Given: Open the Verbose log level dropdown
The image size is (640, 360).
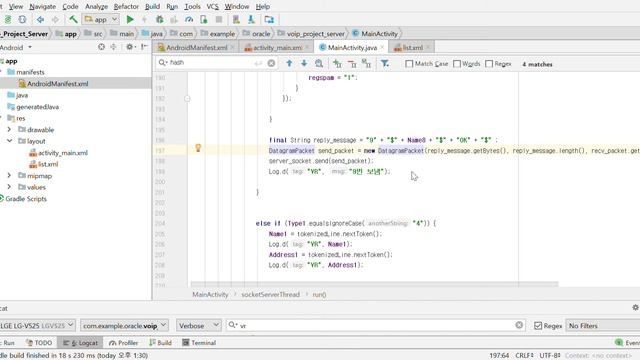Looking at the screenshot, I should [x=199, y=325].
